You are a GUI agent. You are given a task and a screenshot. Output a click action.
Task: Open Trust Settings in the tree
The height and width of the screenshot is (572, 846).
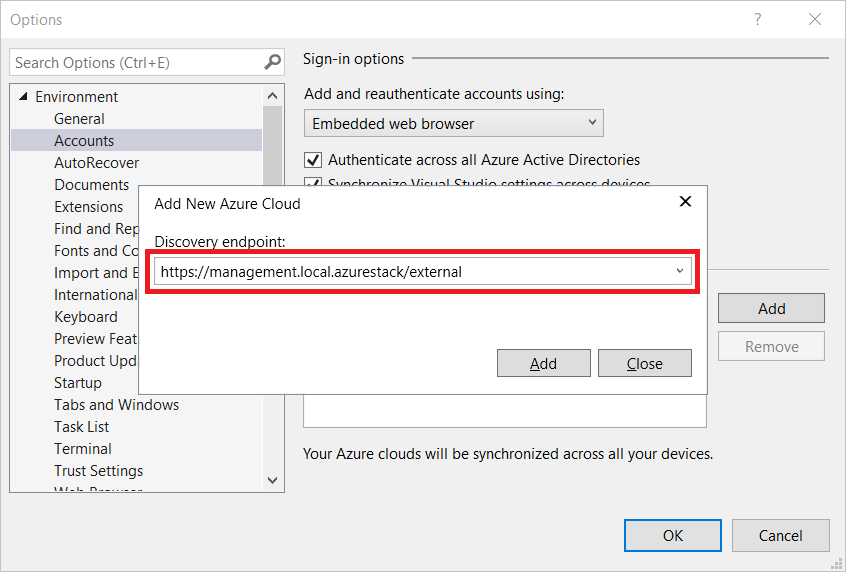coord(98,471)
